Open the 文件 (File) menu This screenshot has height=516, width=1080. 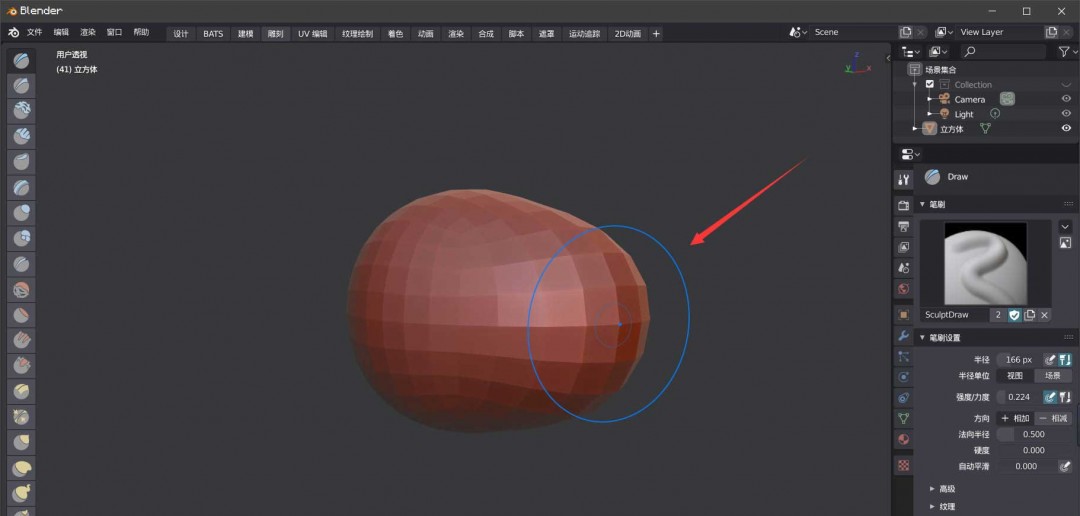34,32
